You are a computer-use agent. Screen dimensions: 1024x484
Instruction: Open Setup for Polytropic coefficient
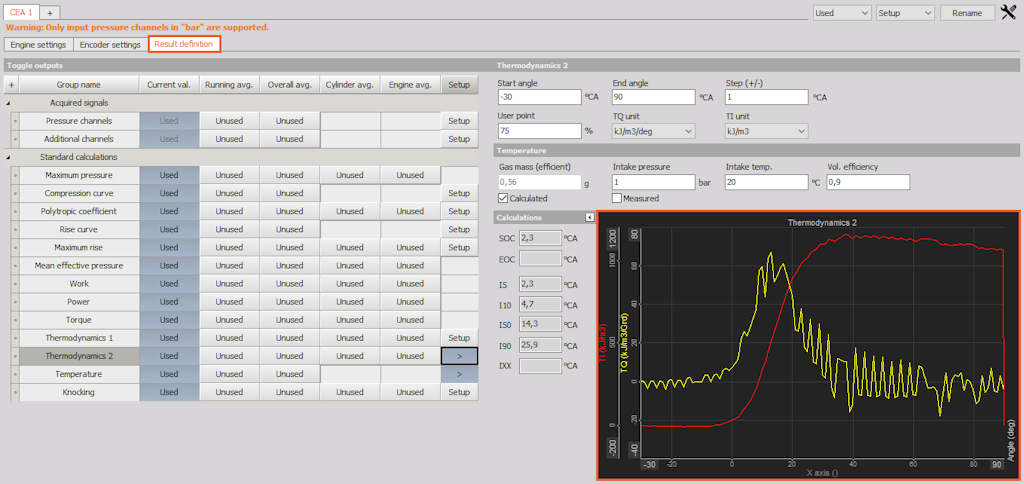click(x=459, y=211)
